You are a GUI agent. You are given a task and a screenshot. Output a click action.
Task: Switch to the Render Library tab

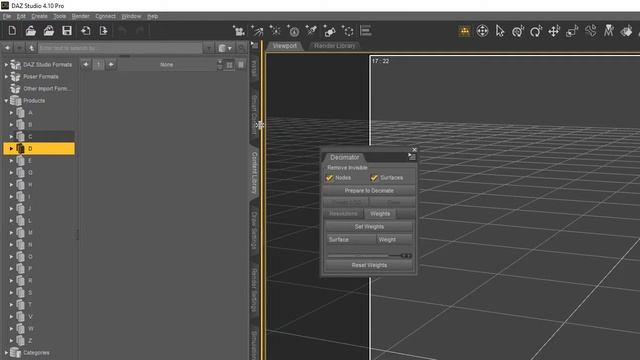[x=335, y=46]
